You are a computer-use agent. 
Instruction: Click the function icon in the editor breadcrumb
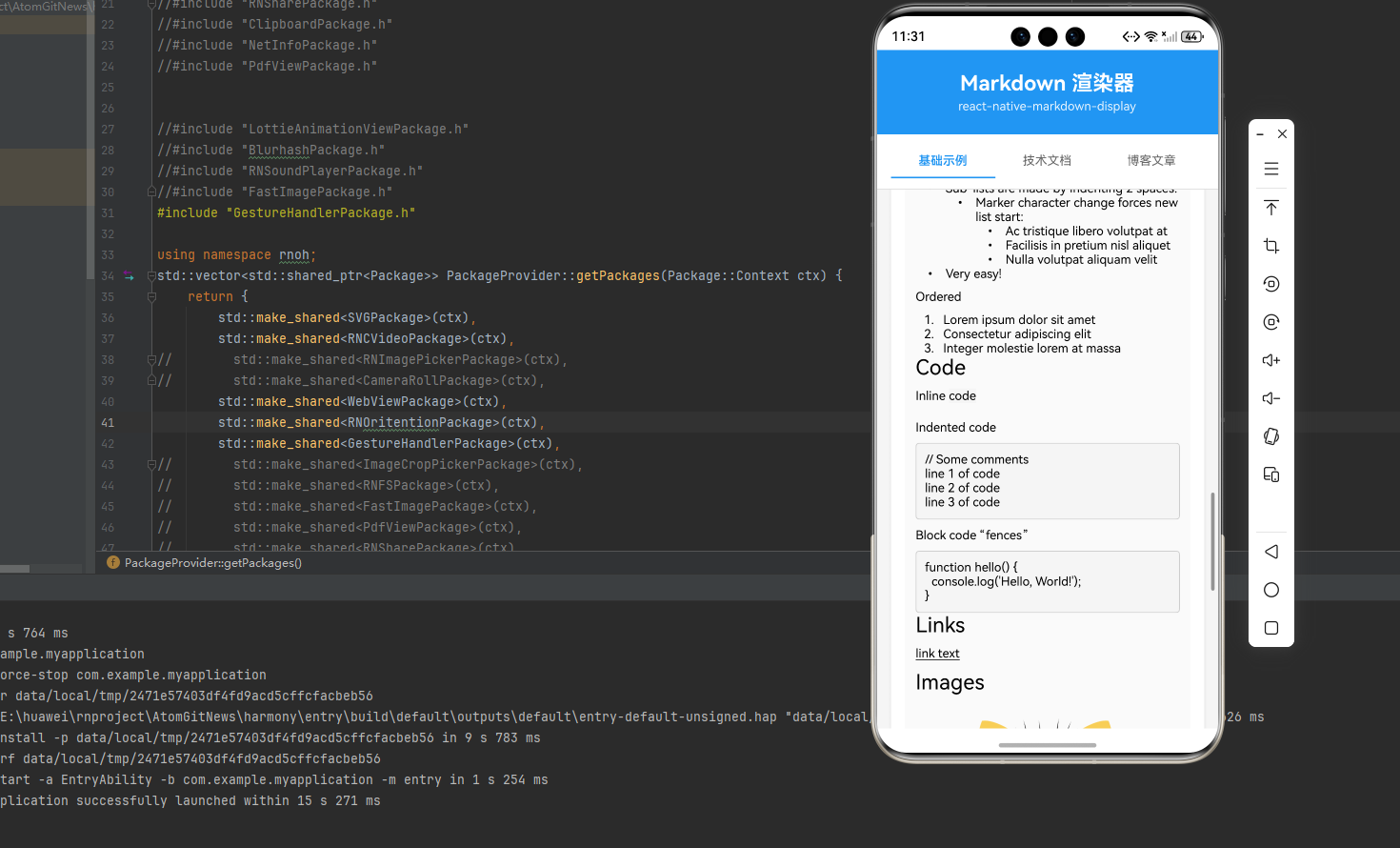pyautogui.click(x=113, y=563)
